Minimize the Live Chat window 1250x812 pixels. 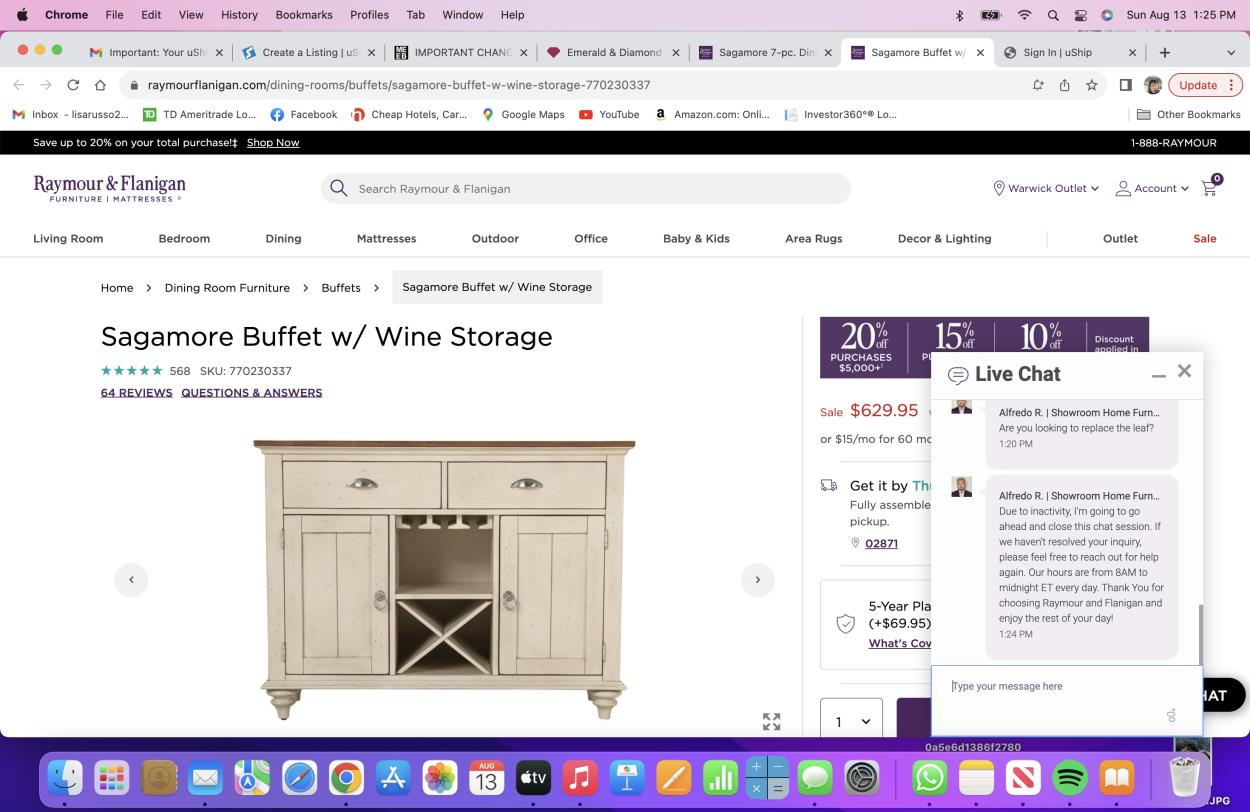(x=1158, y=375)
